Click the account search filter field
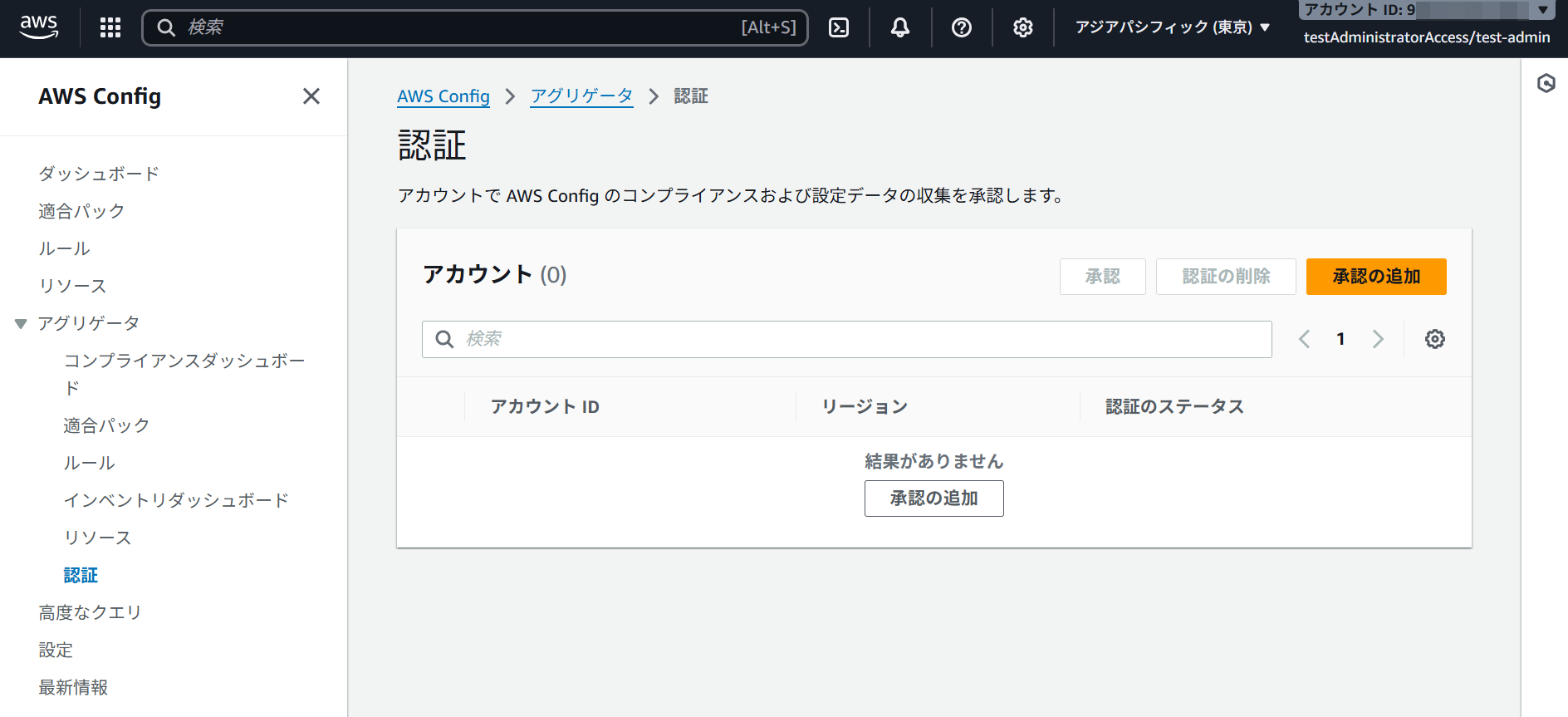The image size is (1568, 717). [847, 339]
